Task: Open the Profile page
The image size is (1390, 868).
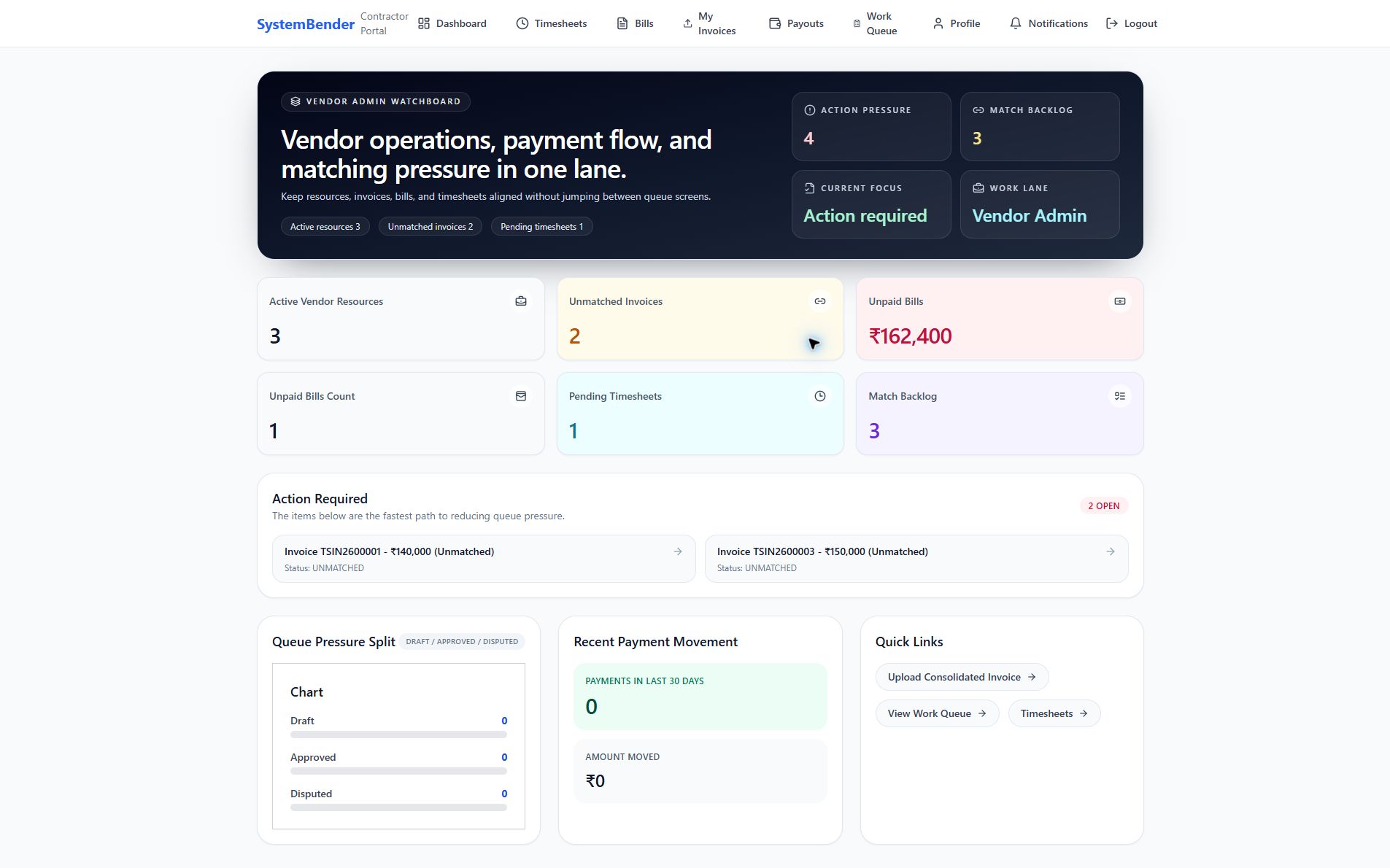Action: (x=956, y=23)
